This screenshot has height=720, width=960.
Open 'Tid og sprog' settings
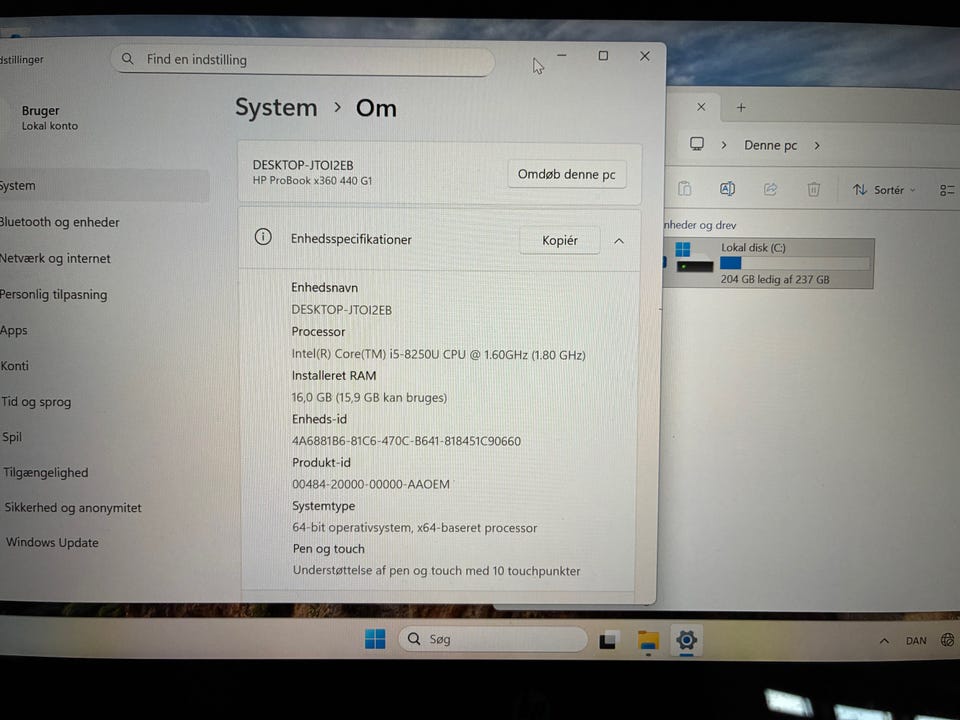(x=36, y=402)
